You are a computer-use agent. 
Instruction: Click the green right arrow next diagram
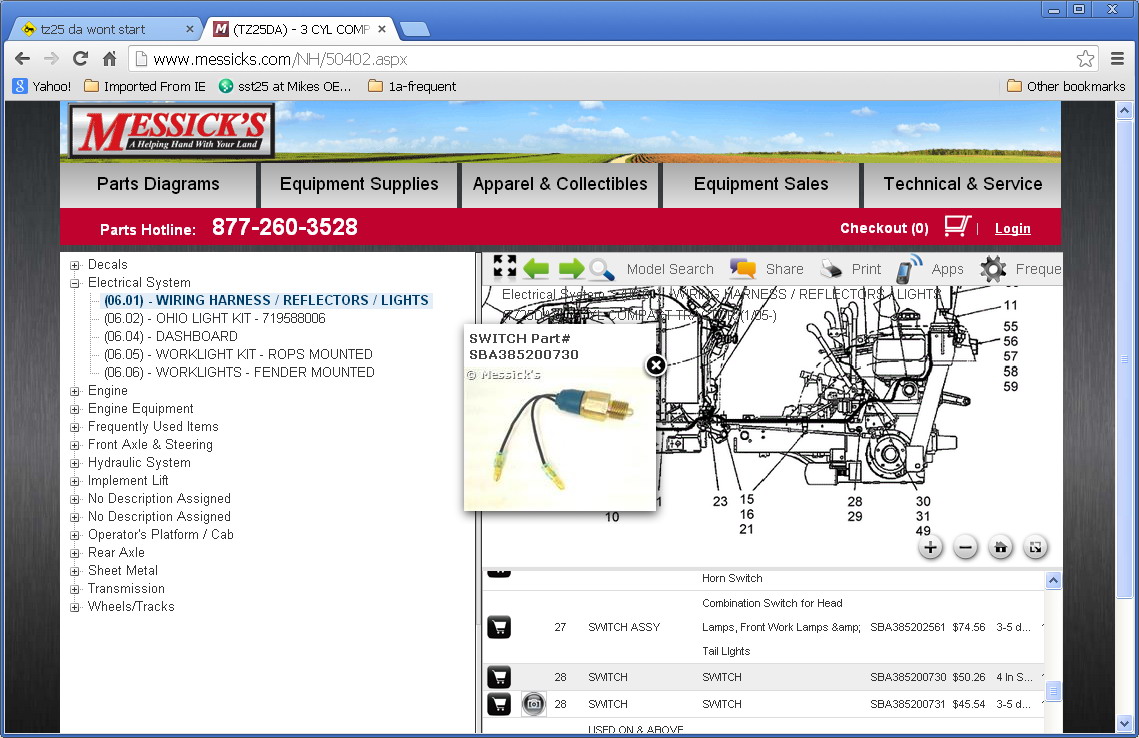(x=571, y=268)
